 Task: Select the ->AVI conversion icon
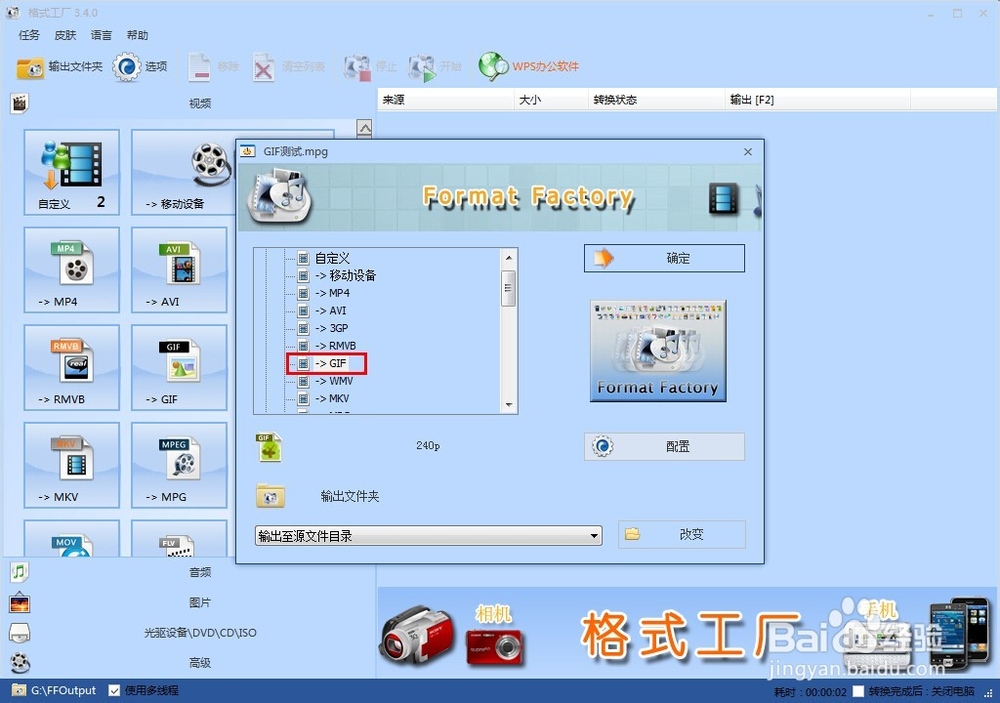[x=179, y=270]
